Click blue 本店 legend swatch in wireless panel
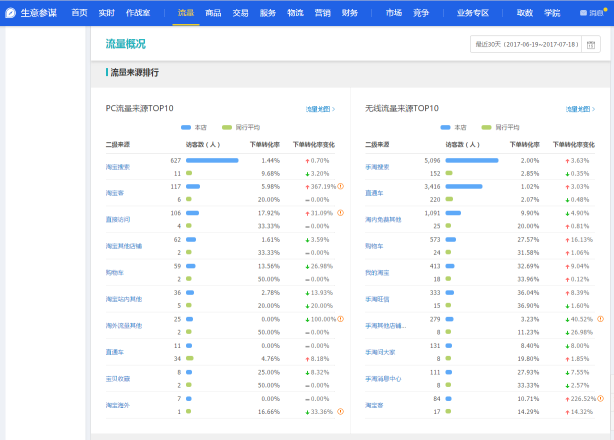Viewport: 614px width, 440px height. (x=446, y=127)
